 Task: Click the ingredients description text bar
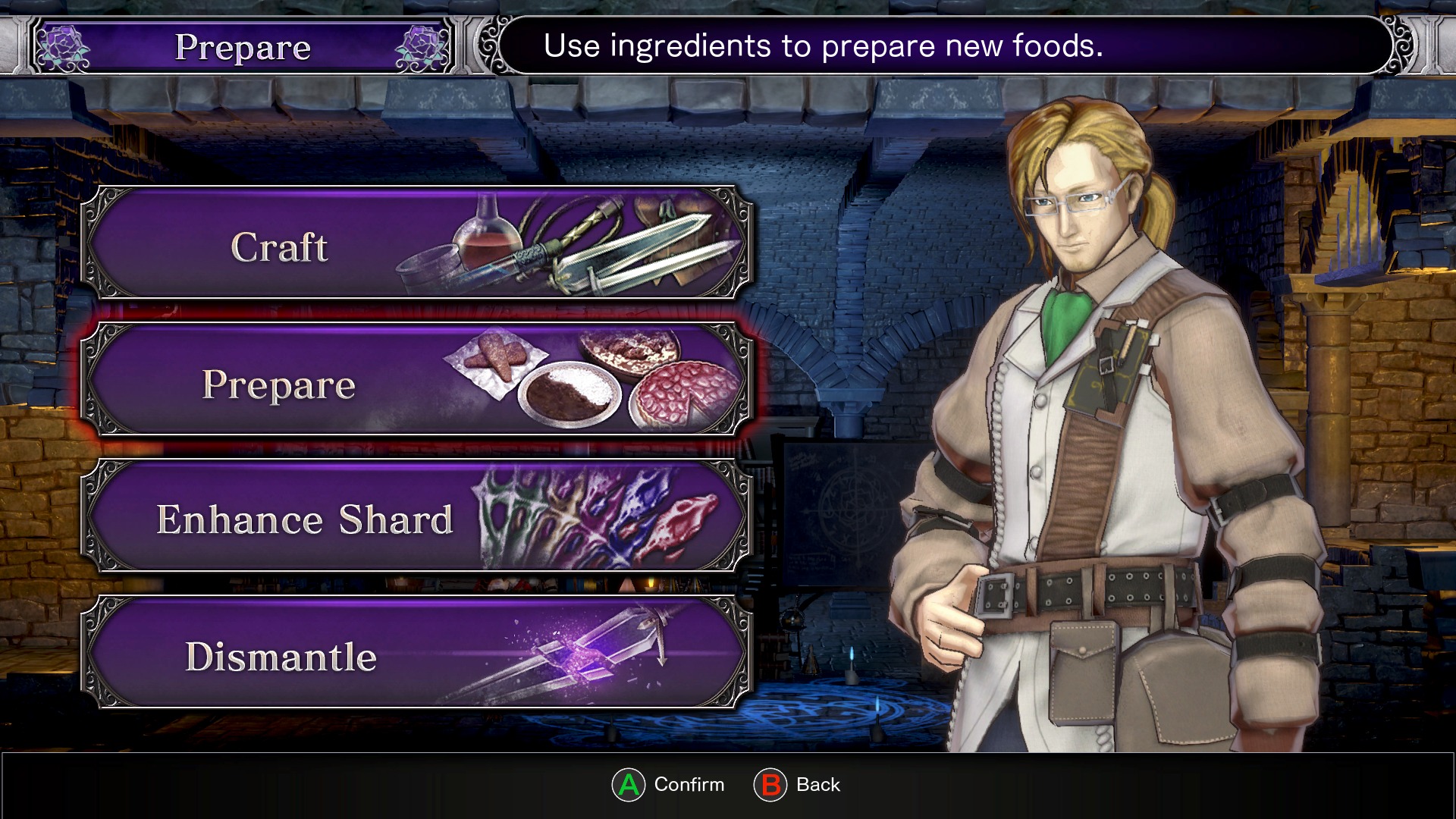pyautogui.click(x=946, y=45)
